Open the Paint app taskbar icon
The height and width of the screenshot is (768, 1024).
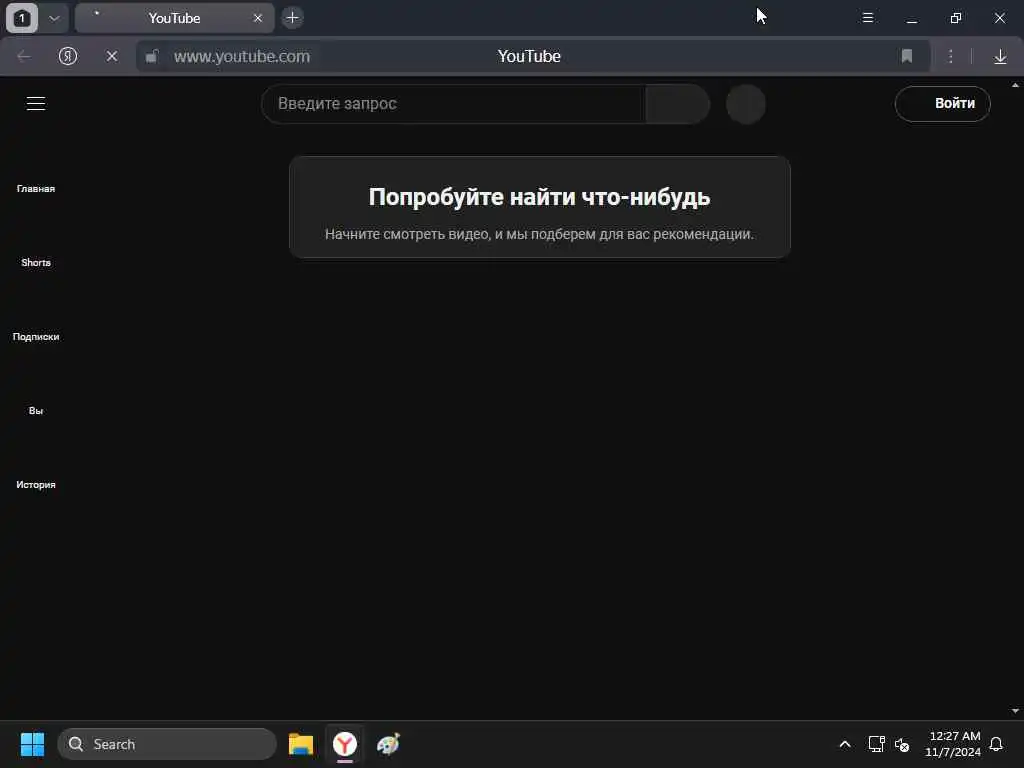coord(389,744)
